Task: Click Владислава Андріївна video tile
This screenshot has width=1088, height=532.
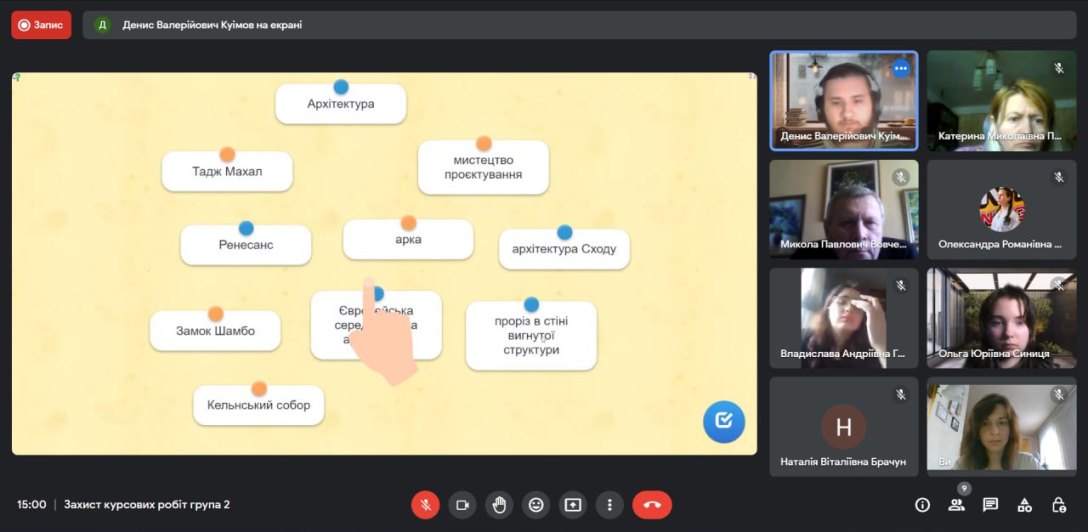Action: [x=844, y=318]
